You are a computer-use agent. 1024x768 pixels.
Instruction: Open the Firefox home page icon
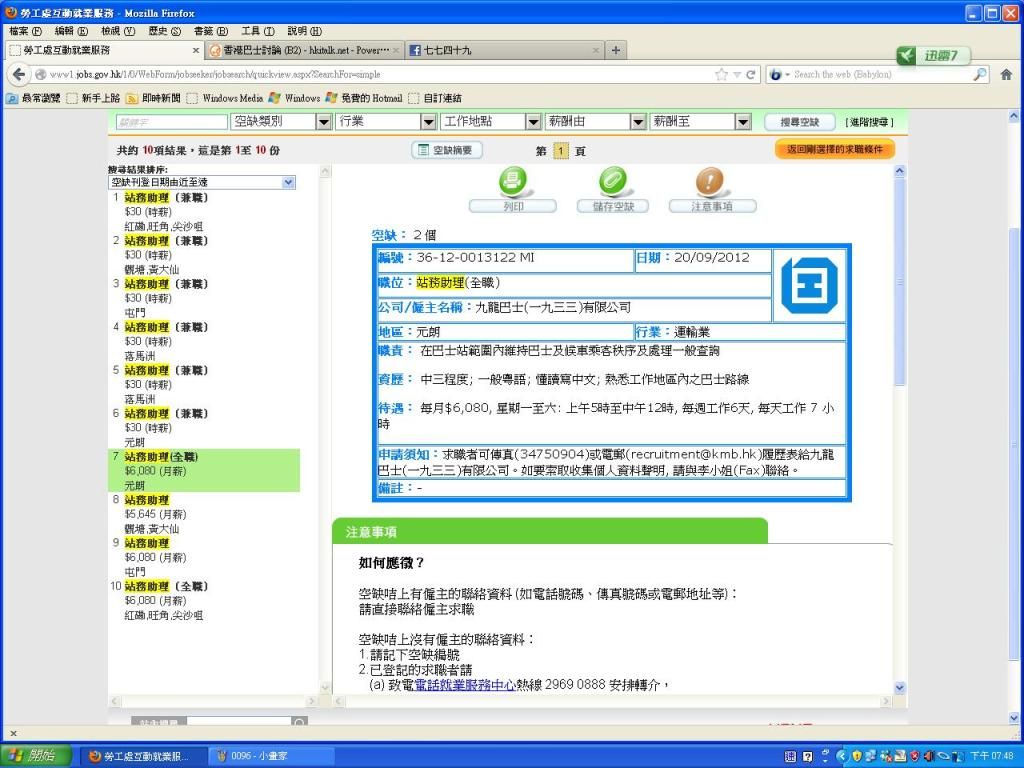(1006, 74)
